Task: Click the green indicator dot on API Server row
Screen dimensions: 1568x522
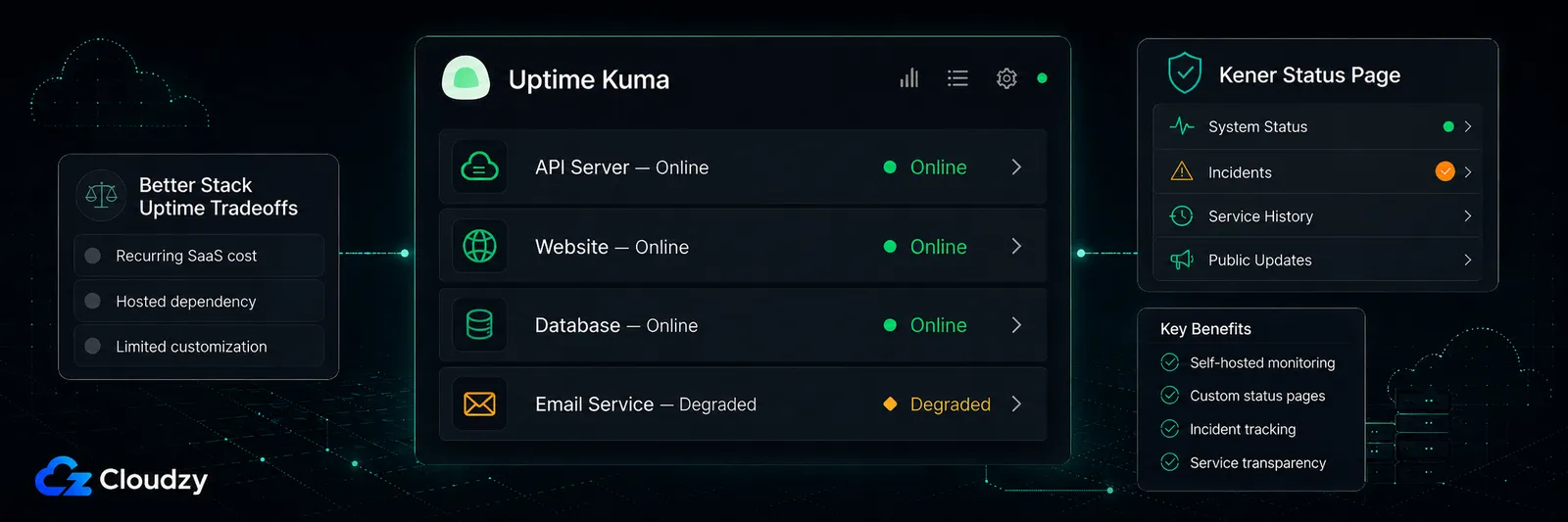Action: tap(890, 167)
